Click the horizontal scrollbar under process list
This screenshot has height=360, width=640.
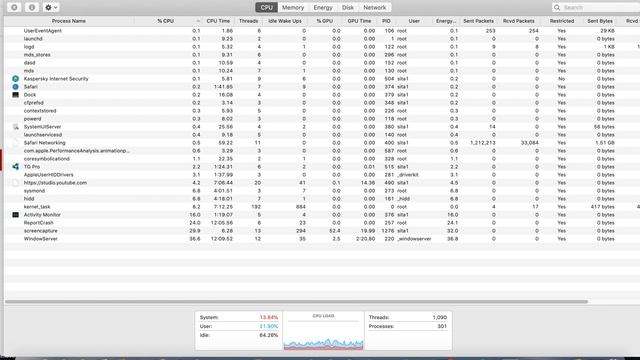[x=296, y=302]
